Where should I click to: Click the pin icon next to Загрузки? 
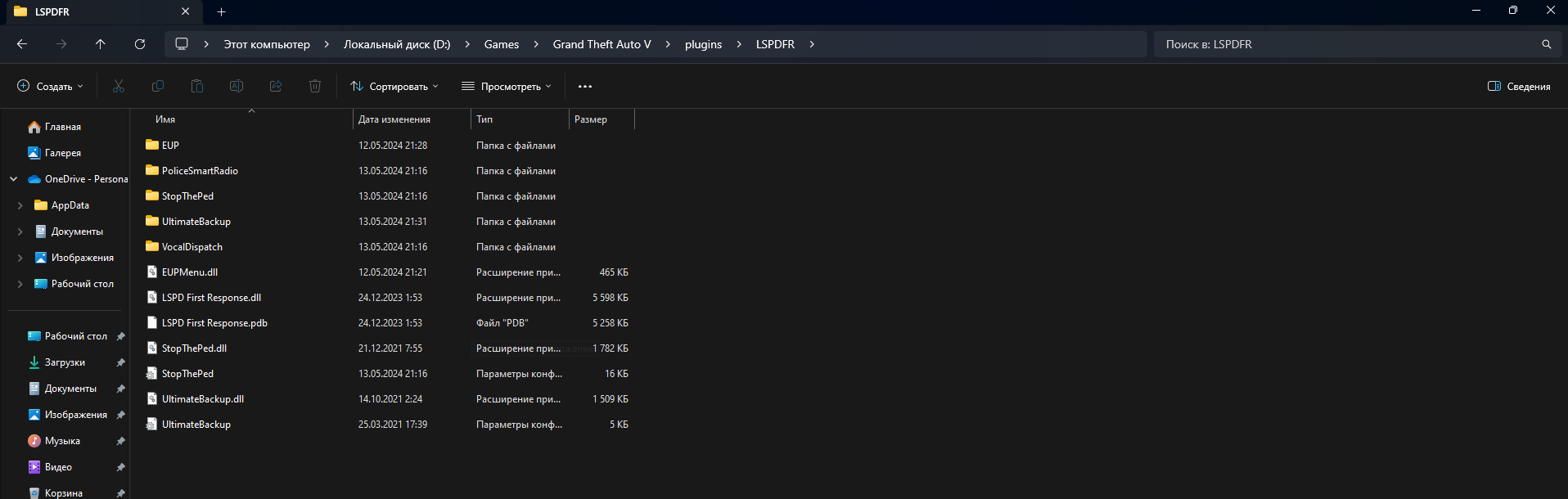click(x=120, y=362)
